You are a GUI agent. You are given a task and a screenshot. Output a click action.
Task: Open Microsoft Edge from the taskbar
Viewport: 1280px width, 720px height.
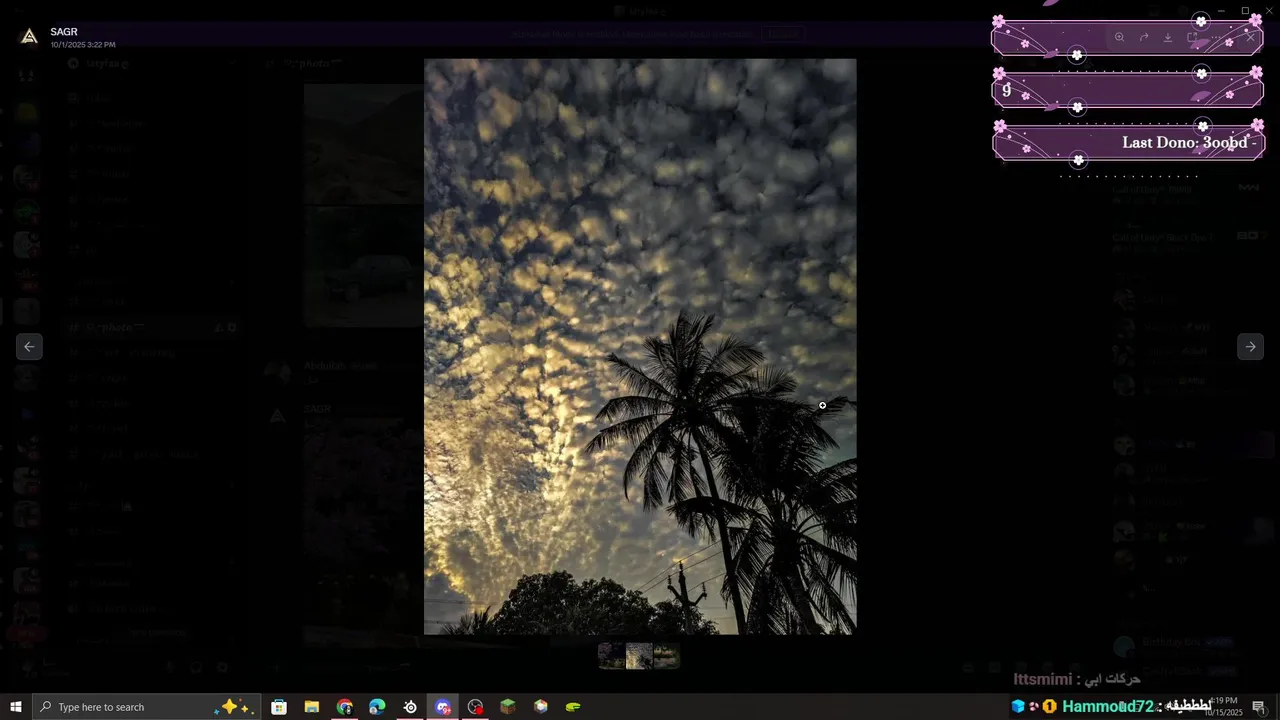point(377,707)
